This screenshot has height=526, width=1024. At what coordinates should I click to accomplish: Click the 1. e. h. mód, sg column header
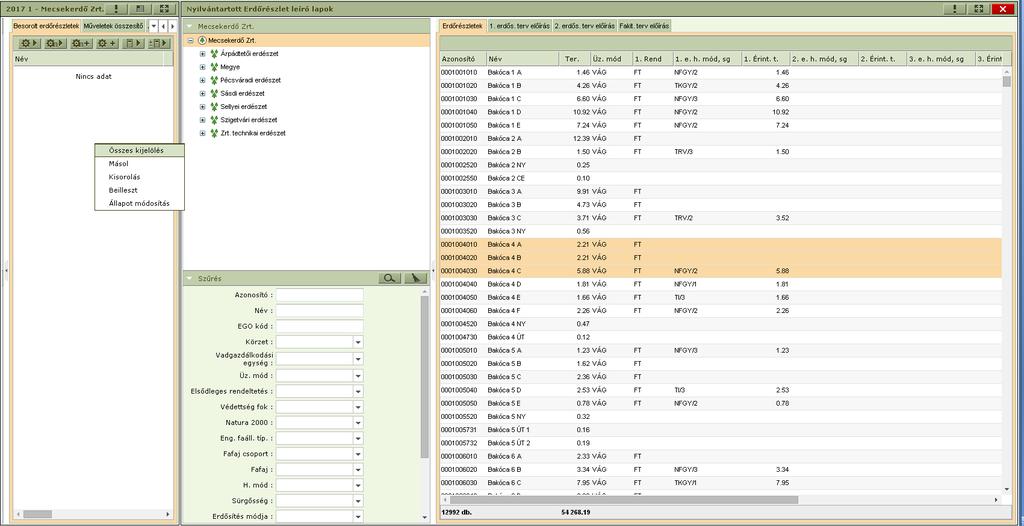tap(707, 59)
